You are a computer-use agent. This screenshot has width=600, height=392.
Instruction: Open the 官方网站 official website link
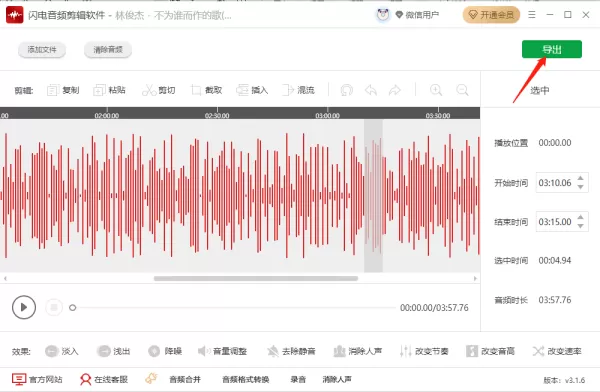(37, 379)
